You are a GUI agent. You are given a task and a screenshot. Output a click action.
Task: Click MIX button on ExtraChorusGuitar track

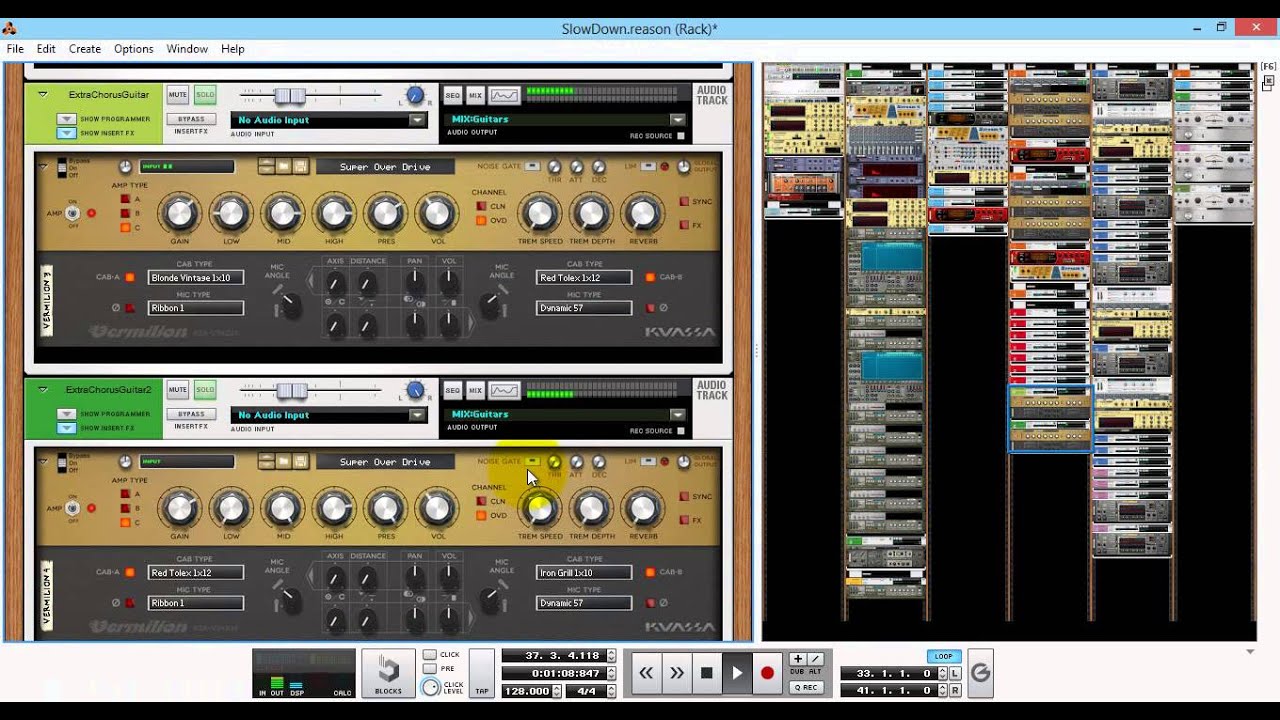point(475,95)
